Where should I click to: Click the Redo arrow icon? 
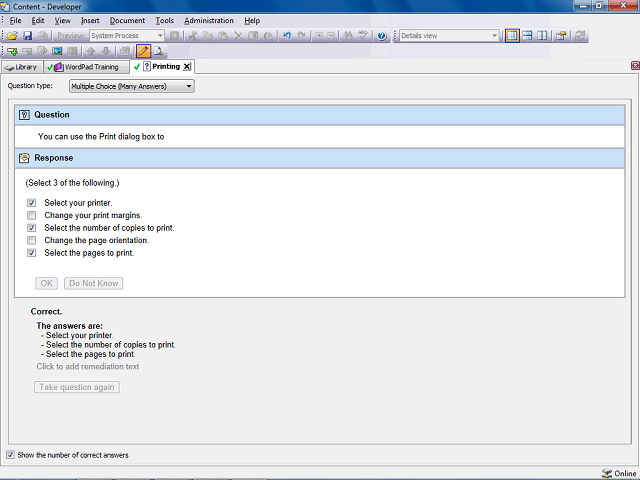coord(302,36)
